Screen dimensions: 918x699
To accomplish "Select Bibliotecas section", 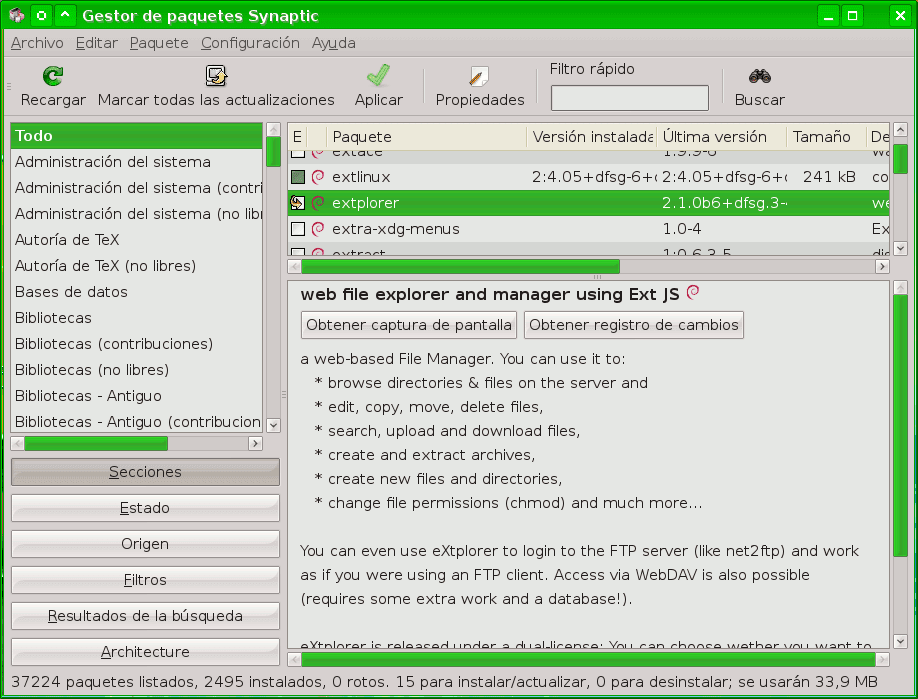I will pyautogui.click(x=136, y=318).
